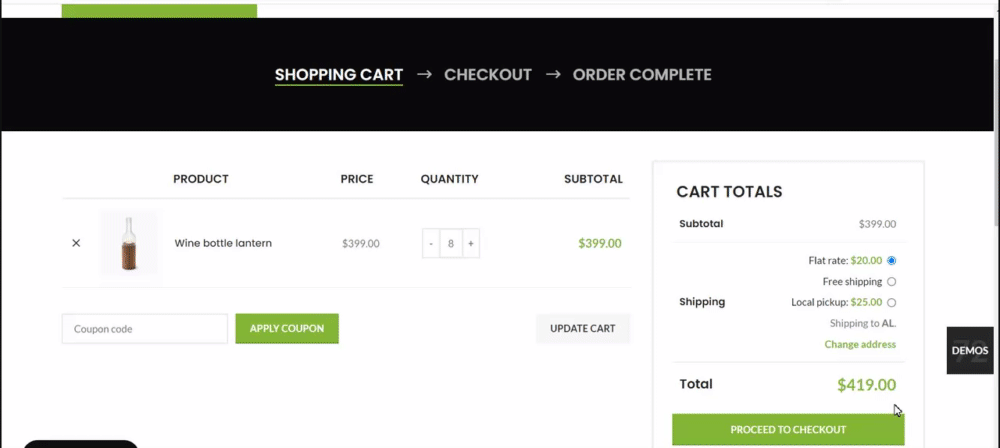Click the quantity number field
The width and height of the screenshot is (1000, 448).
[x=451, y=243]
